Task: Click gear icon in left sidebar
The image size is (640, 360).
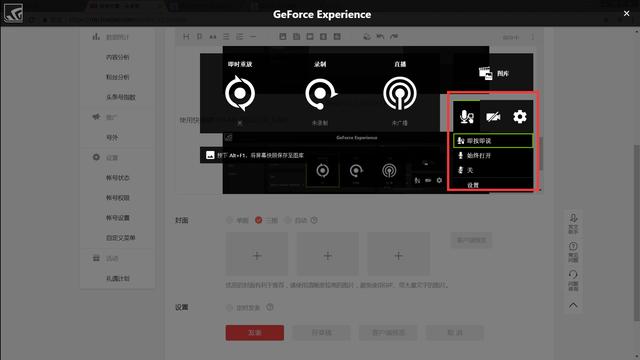Action: point(96,157)
